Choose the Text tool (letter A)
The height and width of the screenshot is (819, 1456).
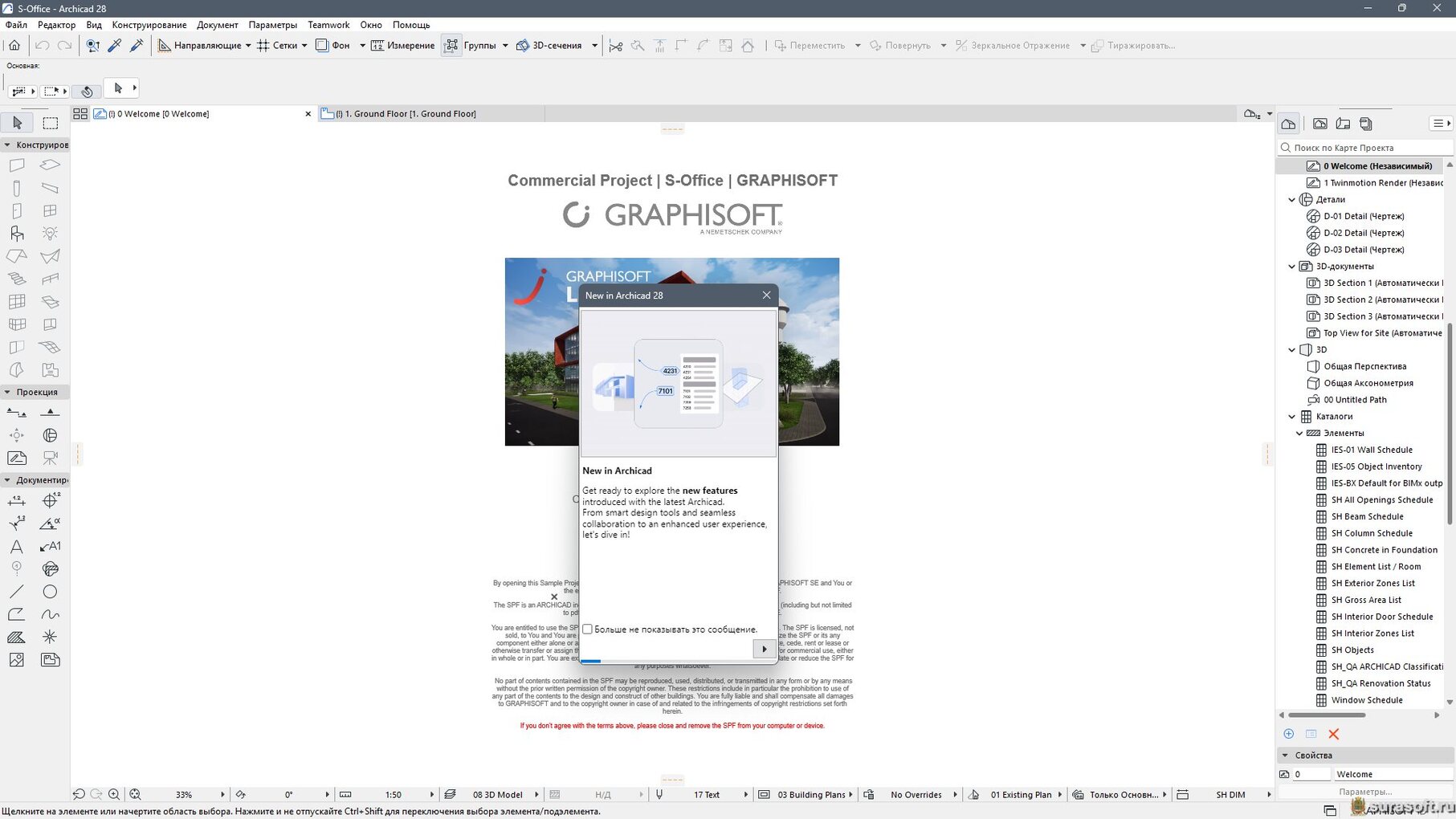click(17, 547)
